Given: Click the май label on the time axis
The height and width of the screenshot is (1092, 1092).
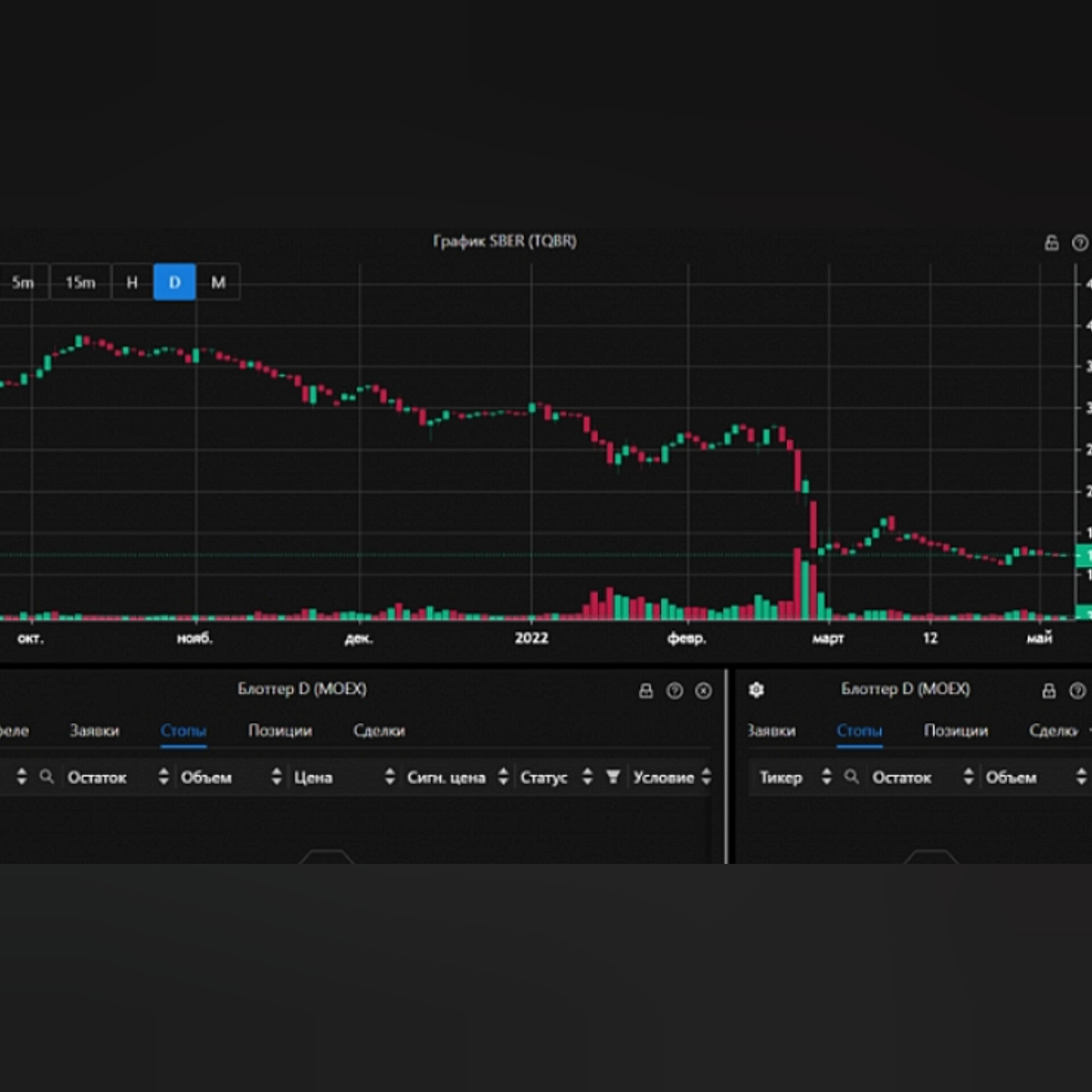Looking at the screenshot, I should [1040, 638].
